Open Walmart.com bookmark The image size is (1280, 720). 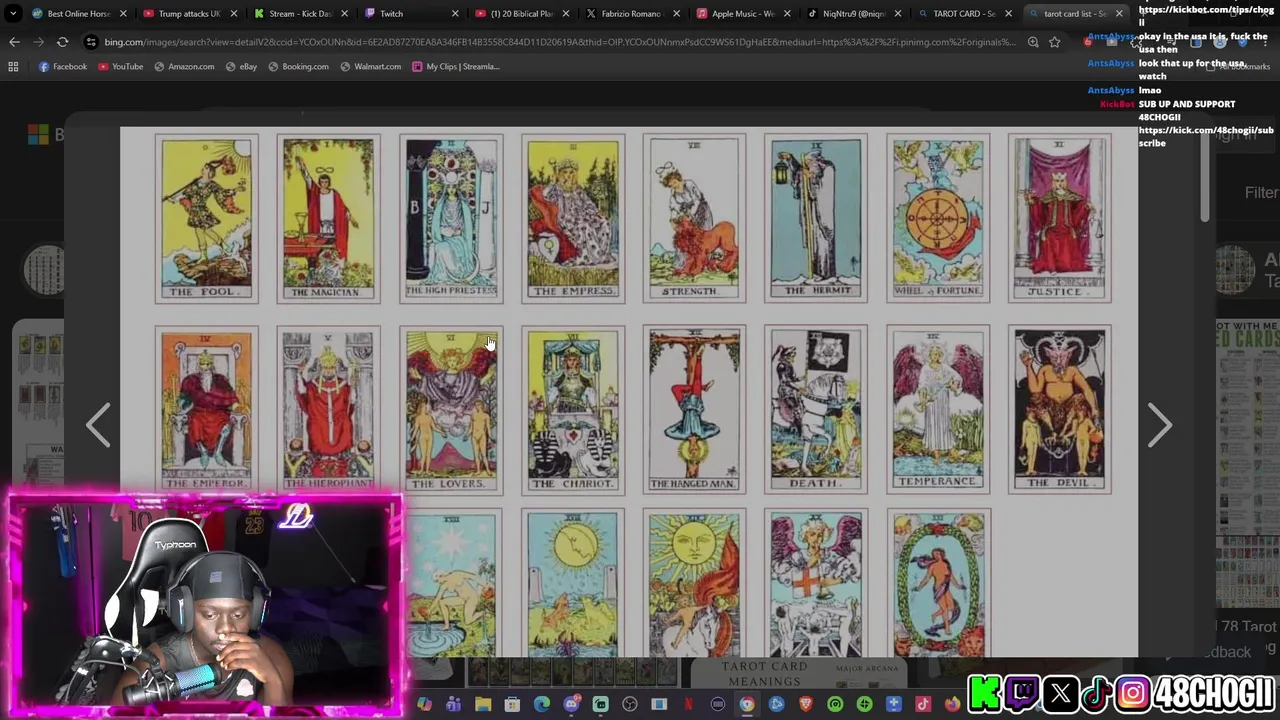click(x=370, y=66)
